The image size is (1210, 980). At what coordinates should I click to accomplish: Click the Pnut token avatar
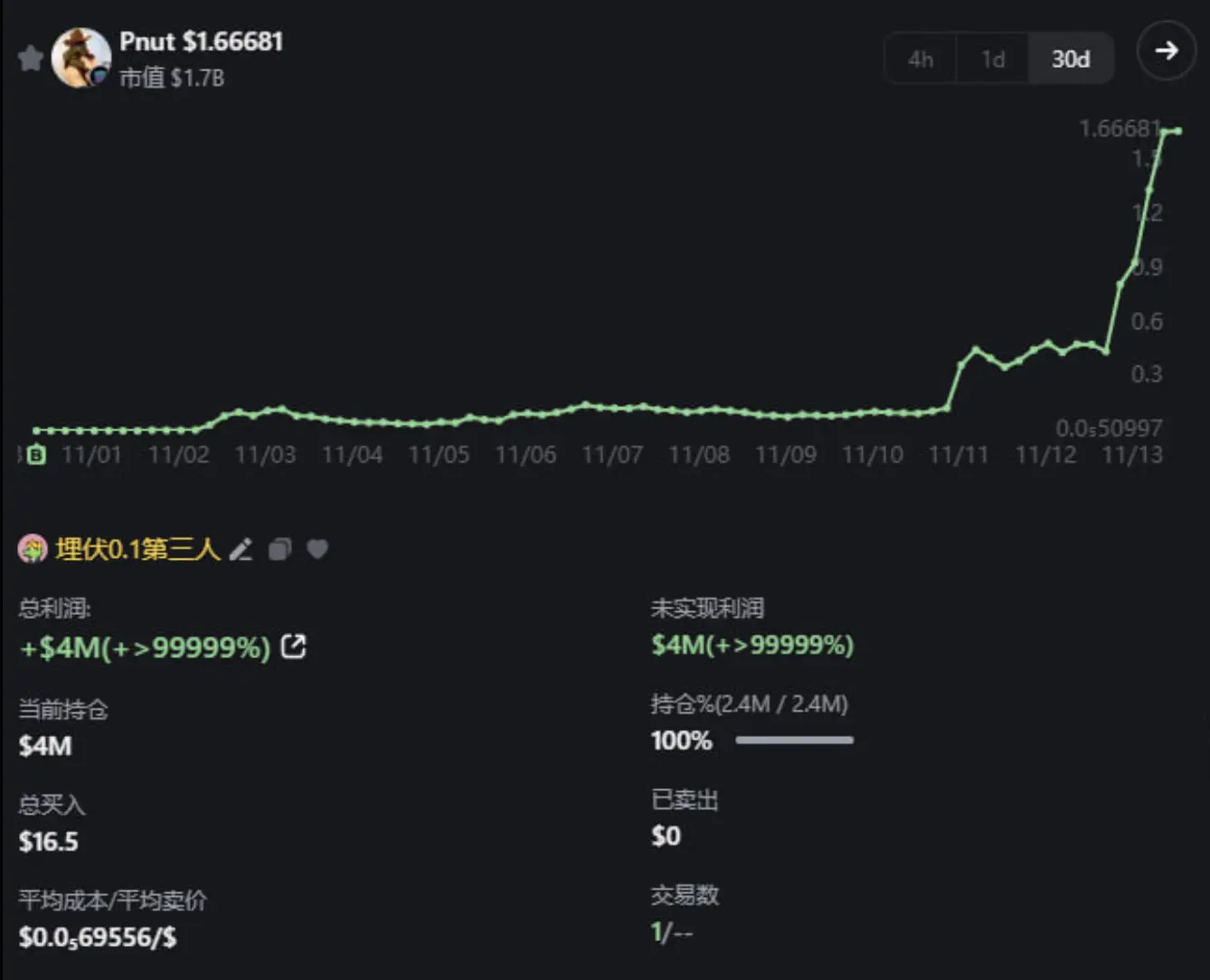pyautogui.click(x=82, y=58)
